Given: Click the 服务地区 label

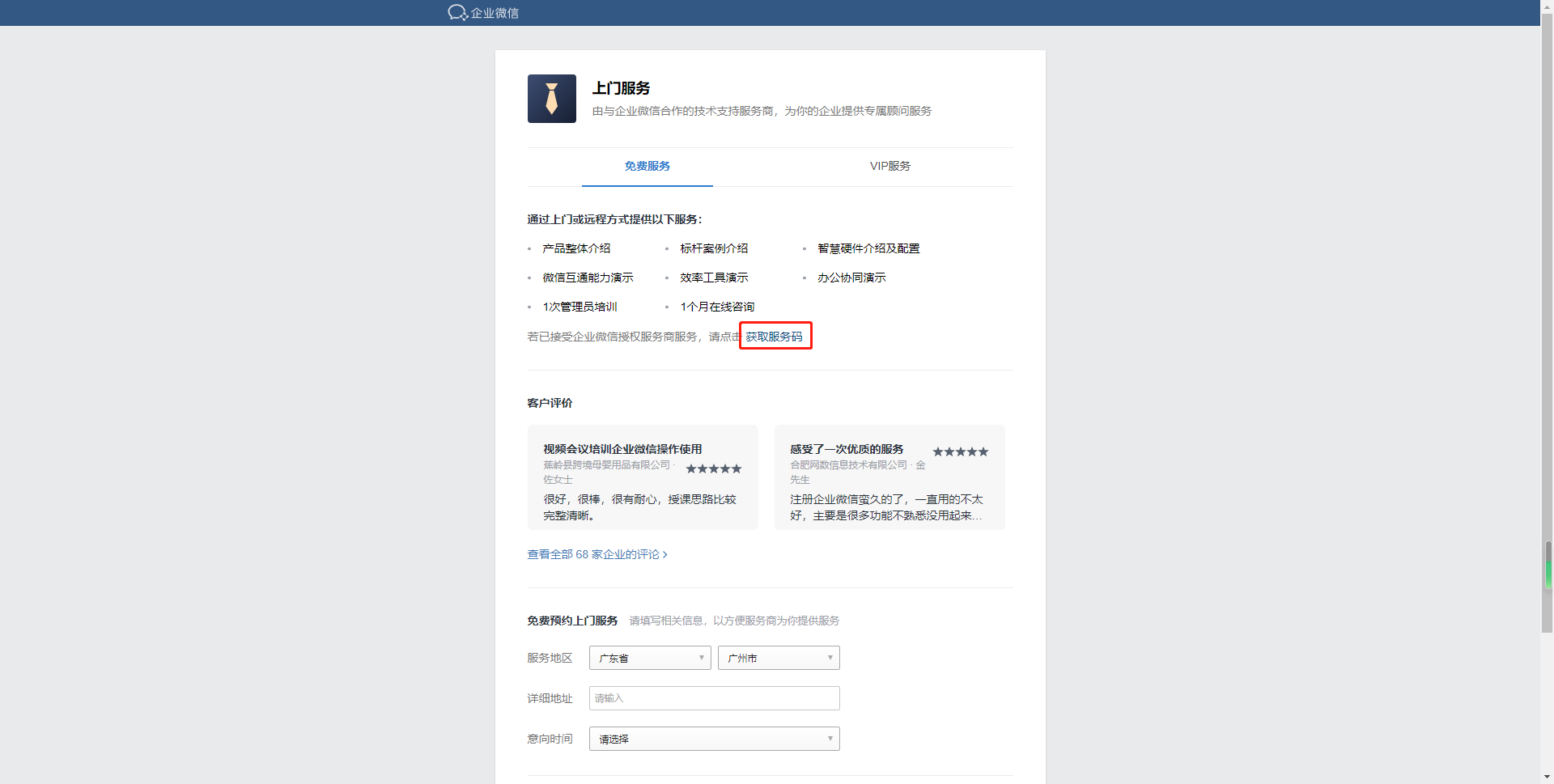Looking at the screenshot, I should [x=550, y=658].
